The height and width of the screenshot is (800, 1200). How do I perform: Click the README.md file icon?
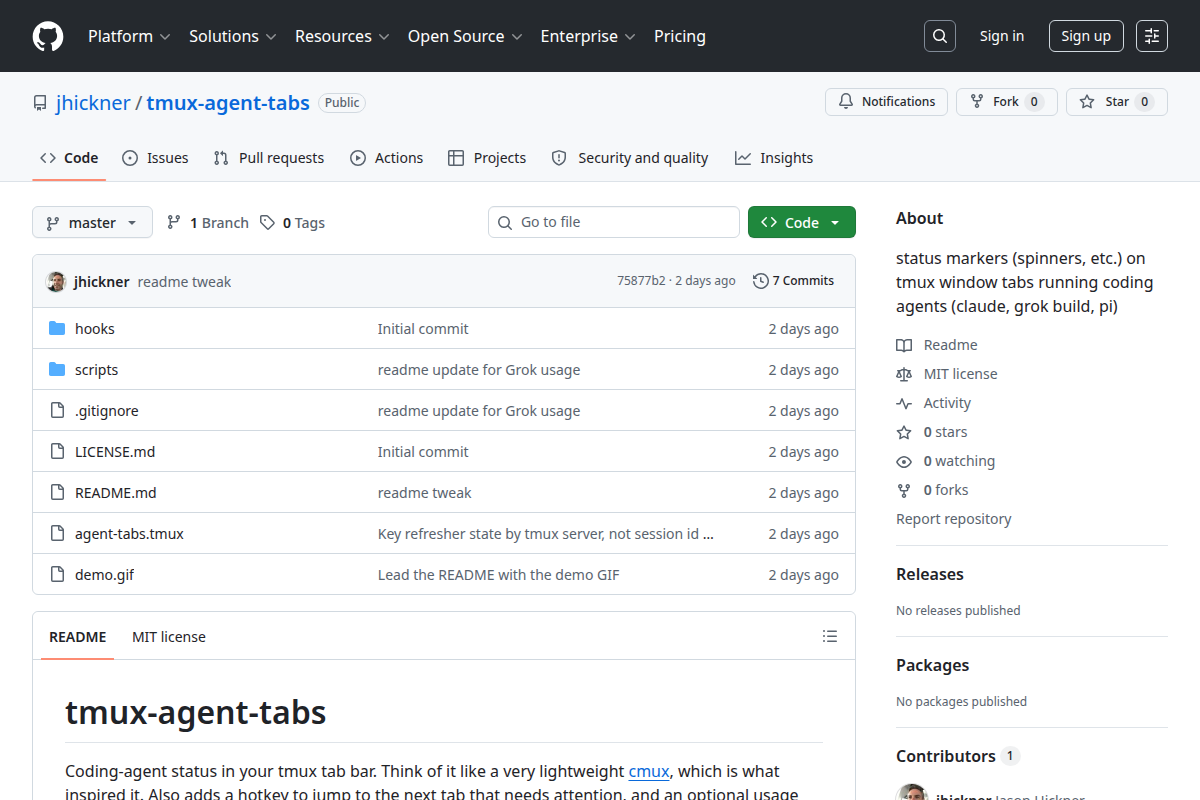[57, 493]
